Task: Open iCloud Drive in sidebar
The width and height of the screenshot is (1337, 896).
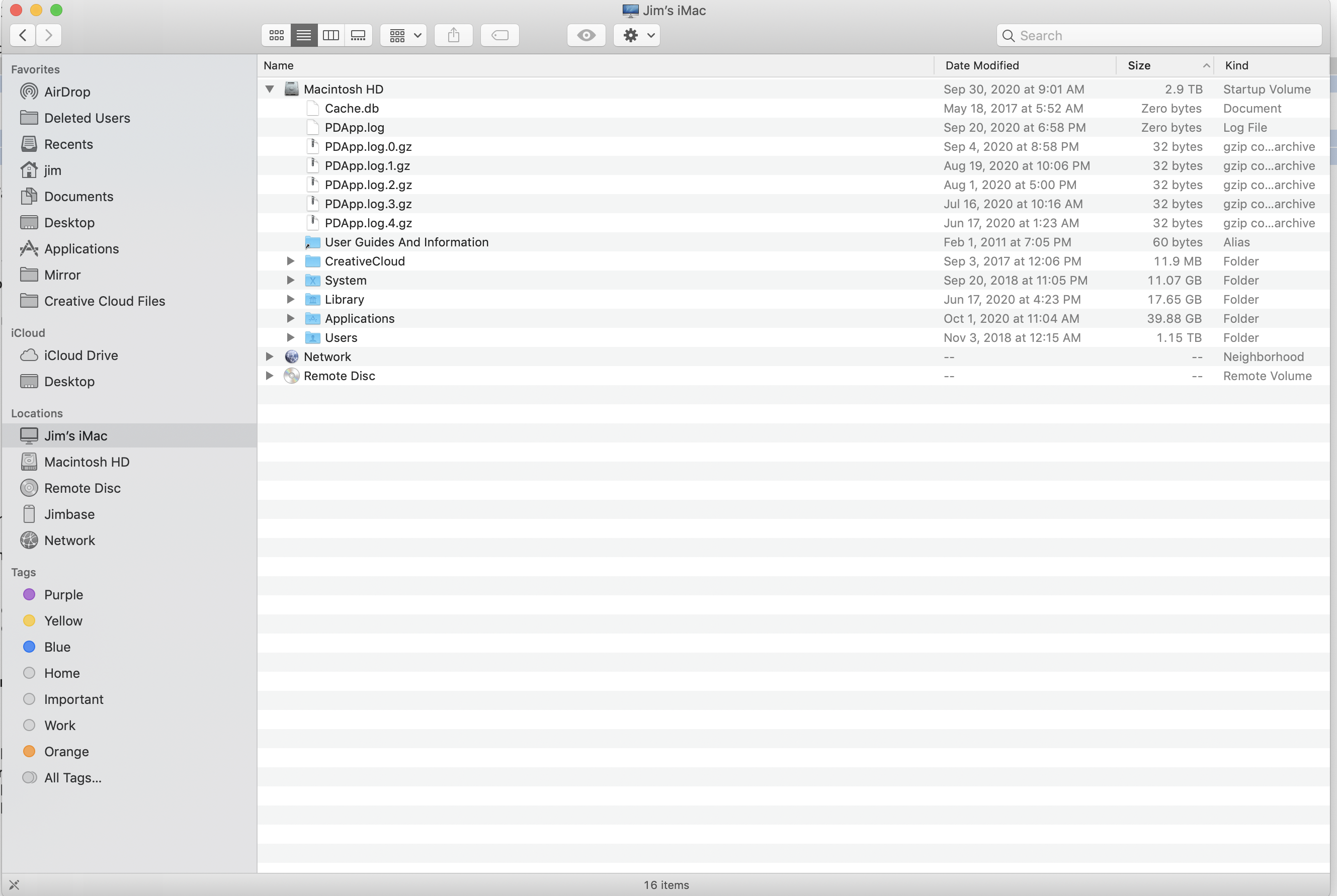Action: [80, 355]
